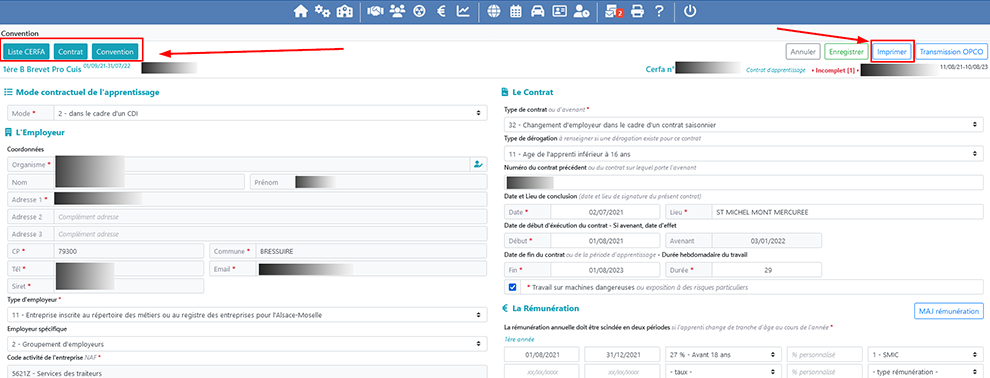Image resolution: width=990 pixels, height=378 pixels.
Task: Click the Contrat d'apprentissage label
Action: 775,70
